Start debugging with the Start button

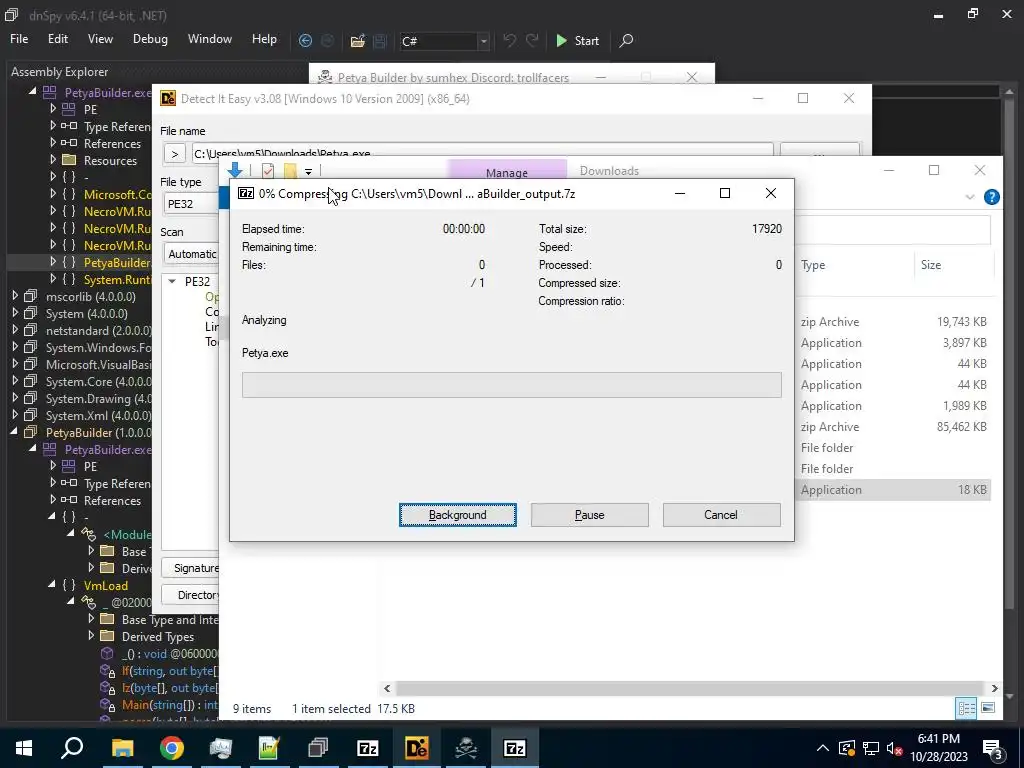tap(577, 40)
